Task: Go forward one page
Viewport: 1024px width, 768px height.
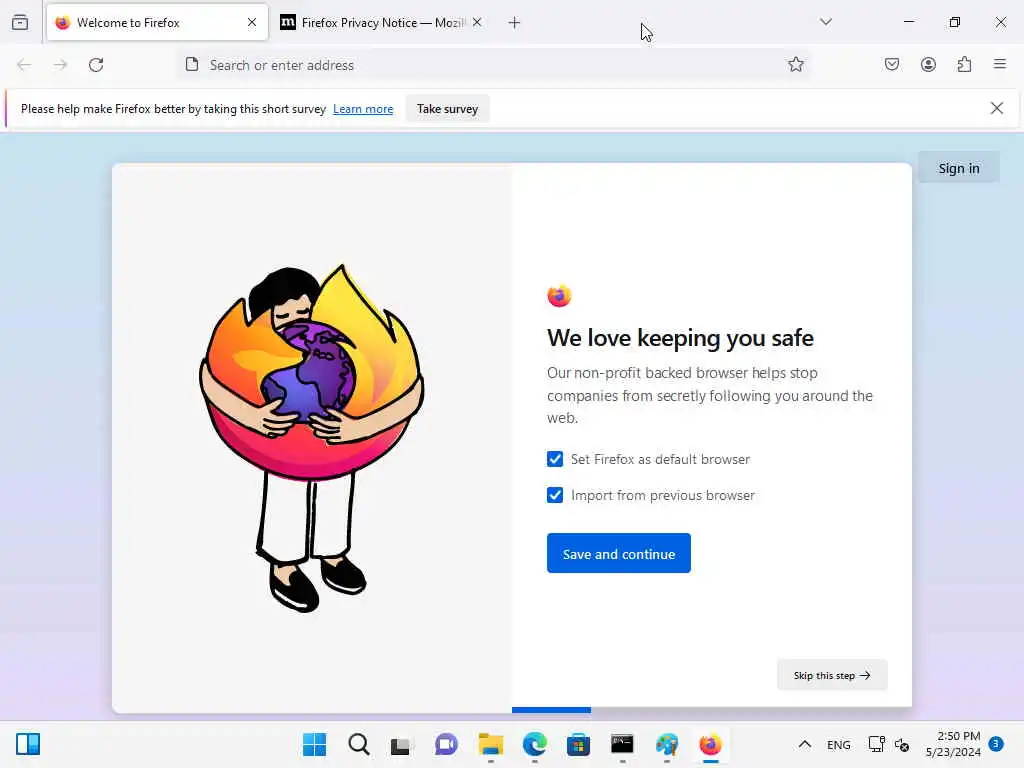Action: coord(60,65)
